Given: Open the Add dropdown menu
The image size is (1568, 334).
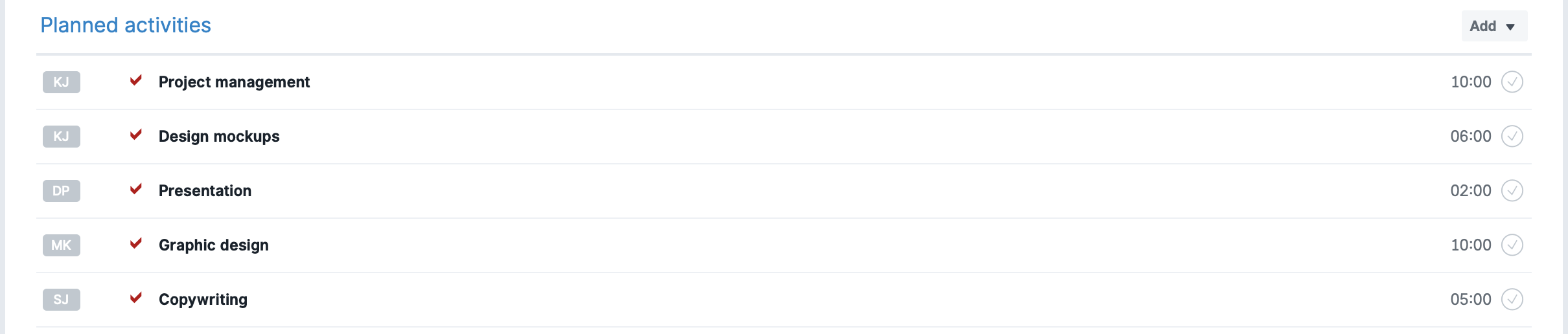Looking at the screenshot, I should tap(1494, 26).
